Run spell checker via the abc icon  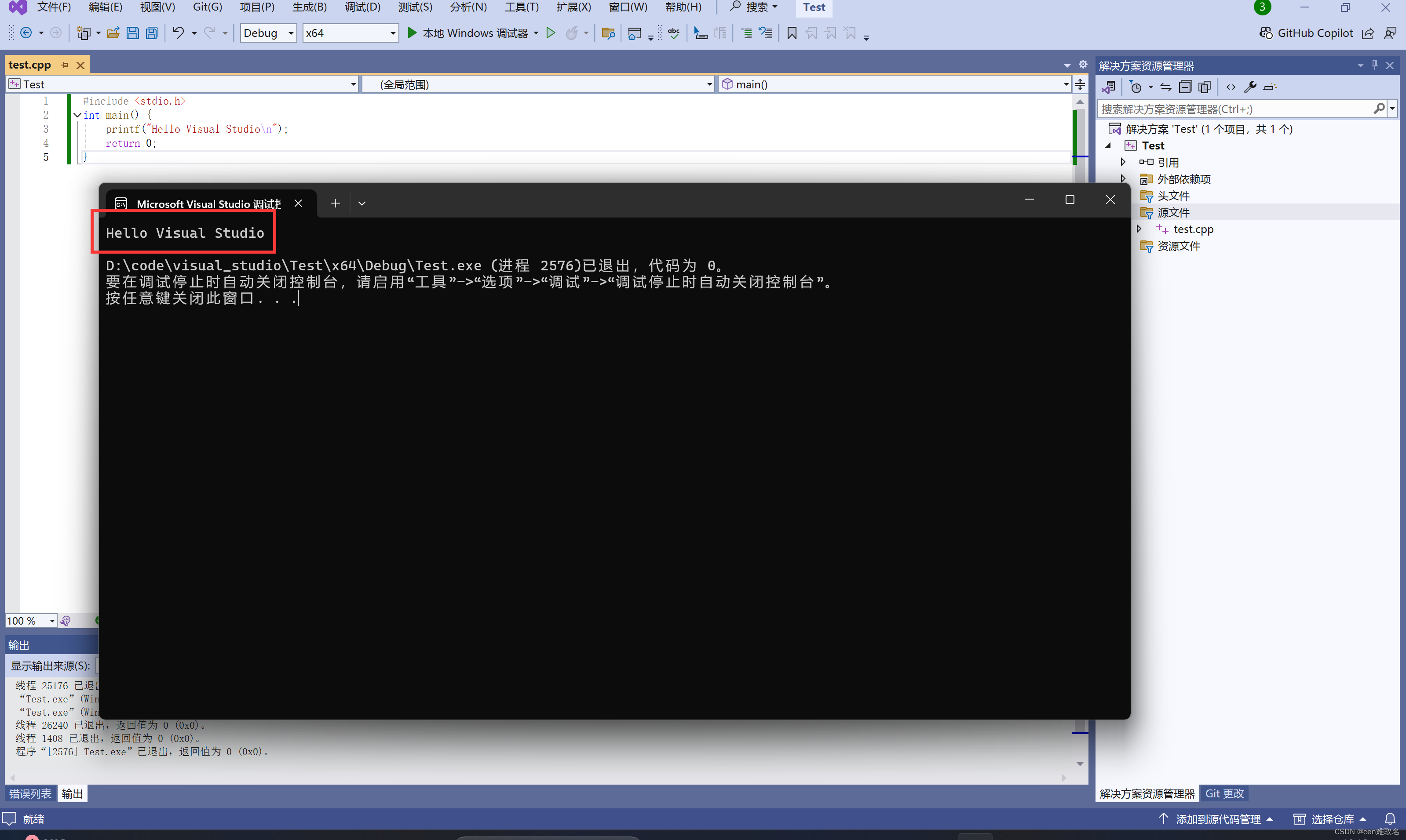coord(673,32)
